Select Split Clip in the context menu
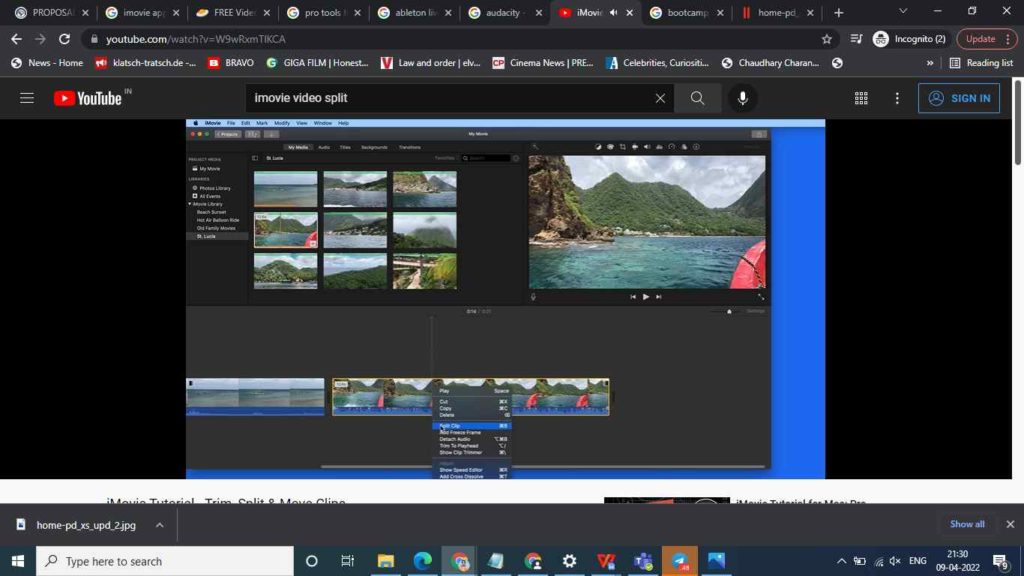This screenshot has width=1024, height=576. point(472,426)
